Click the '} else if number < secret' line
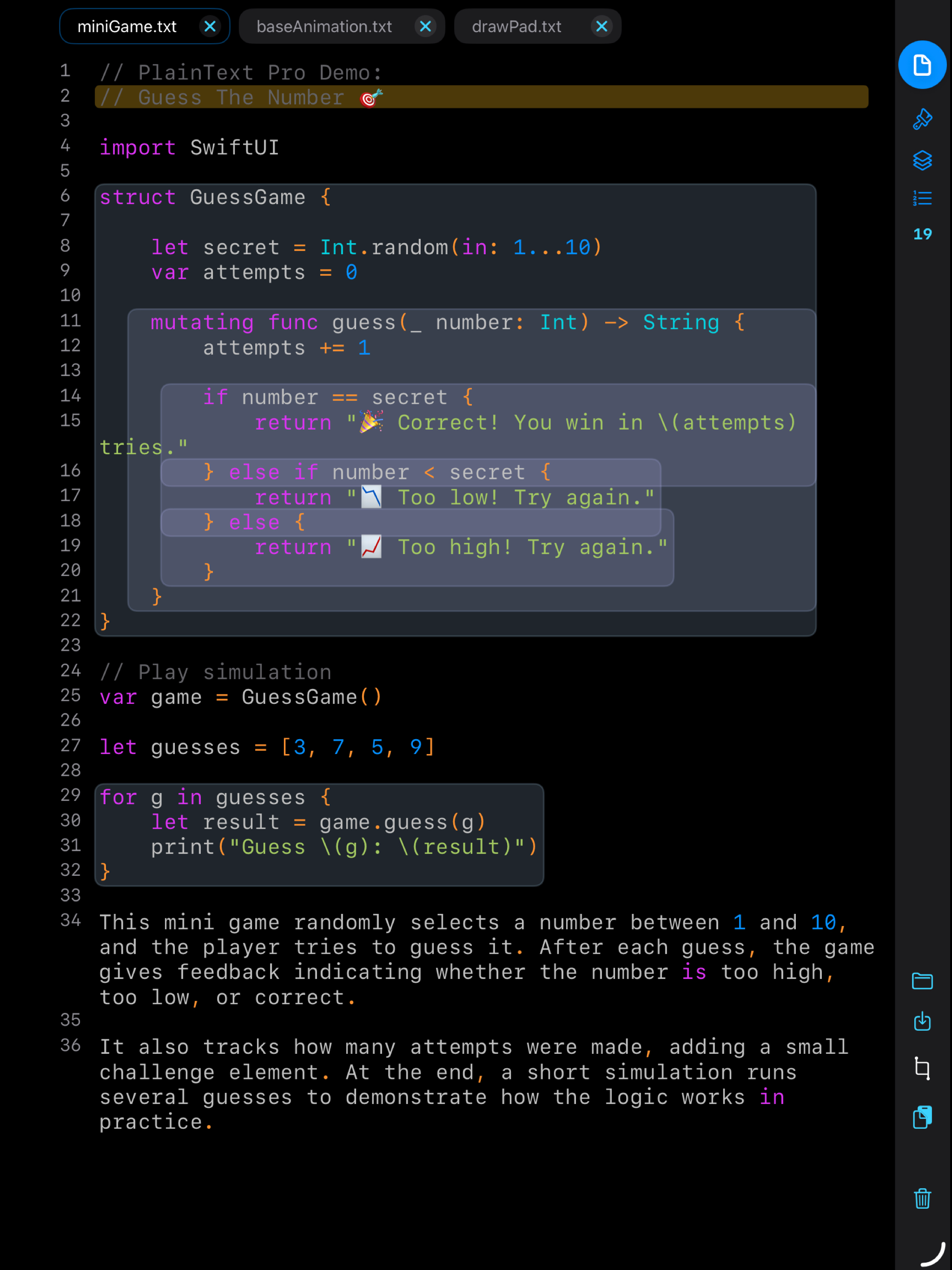Image resolution: width=952 pixels, height=1270 pixels. (x=377, y=472)
